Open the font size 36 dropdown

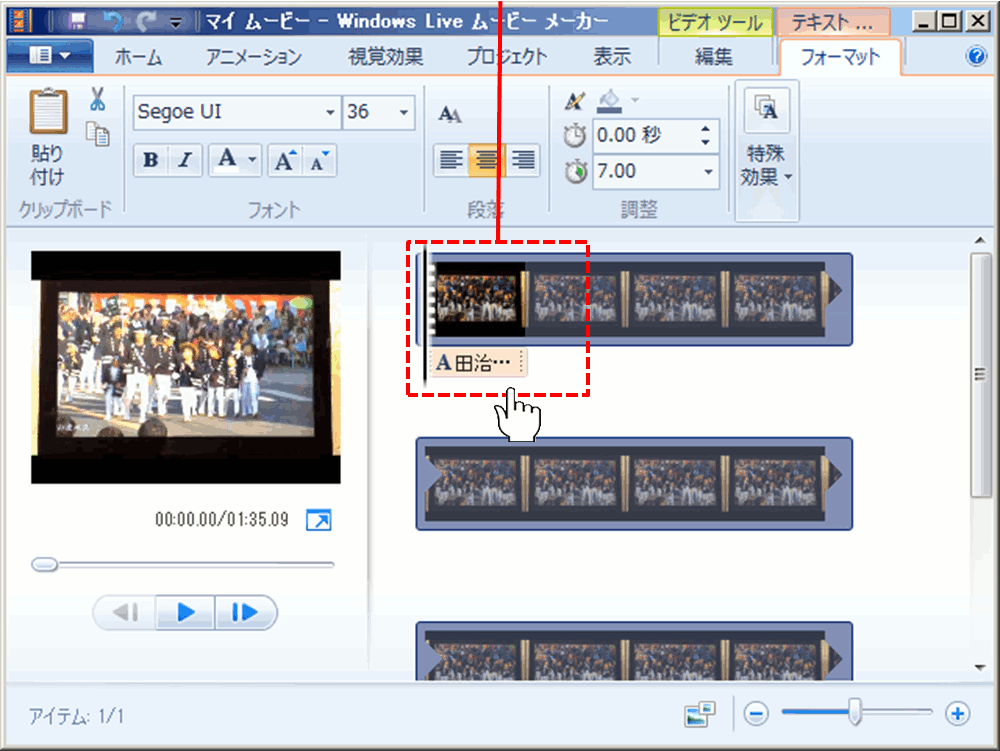point(404,113)
